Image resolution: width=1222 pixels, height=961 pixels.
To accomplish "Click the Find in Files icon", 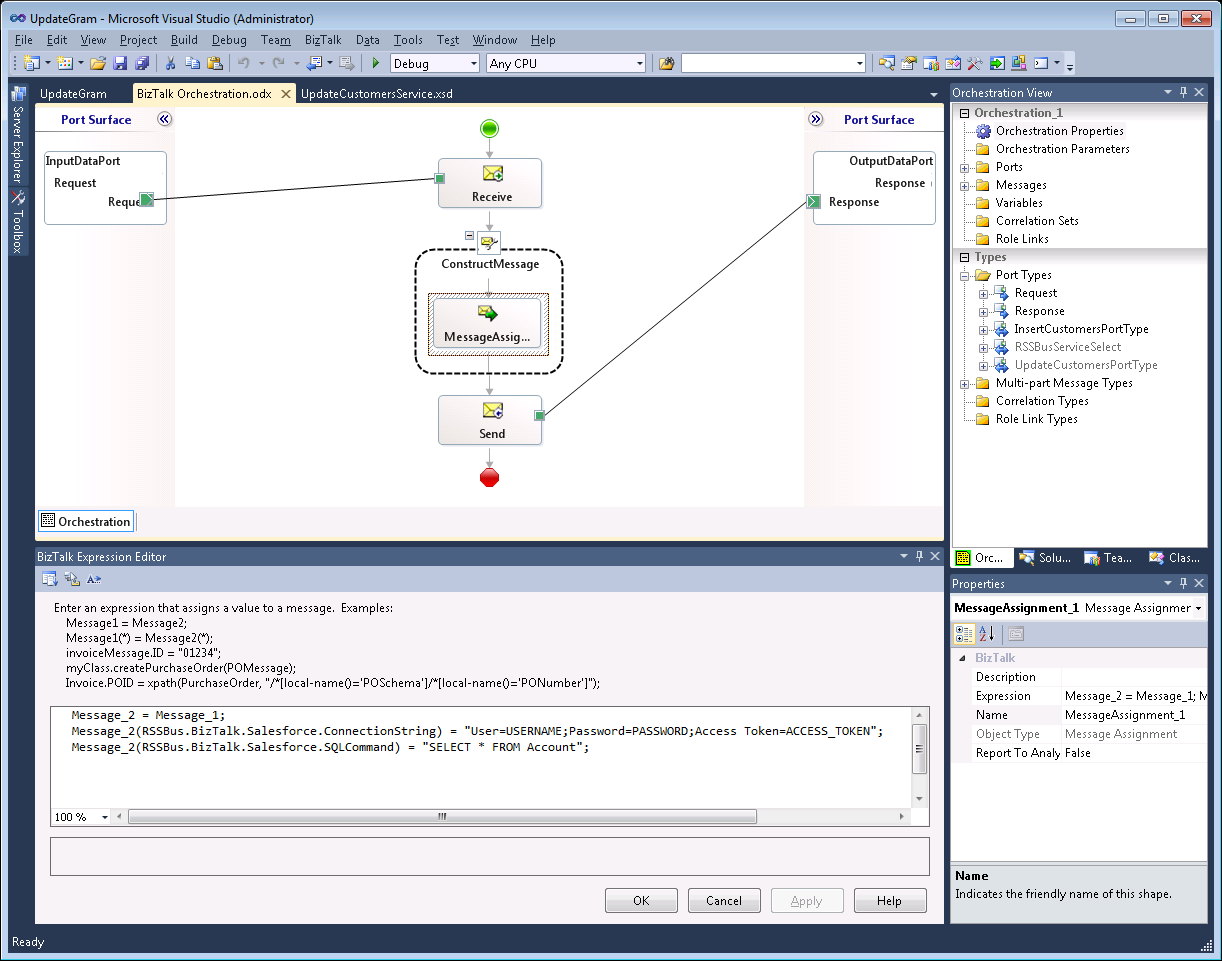I will click(x=667, y=63).
